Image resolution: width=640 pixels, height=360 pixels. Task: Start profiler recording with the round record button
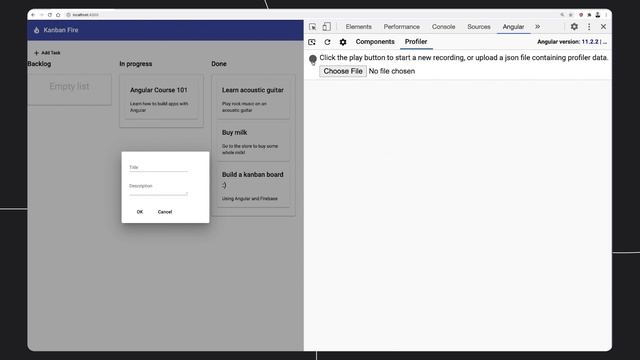point(313,60)
